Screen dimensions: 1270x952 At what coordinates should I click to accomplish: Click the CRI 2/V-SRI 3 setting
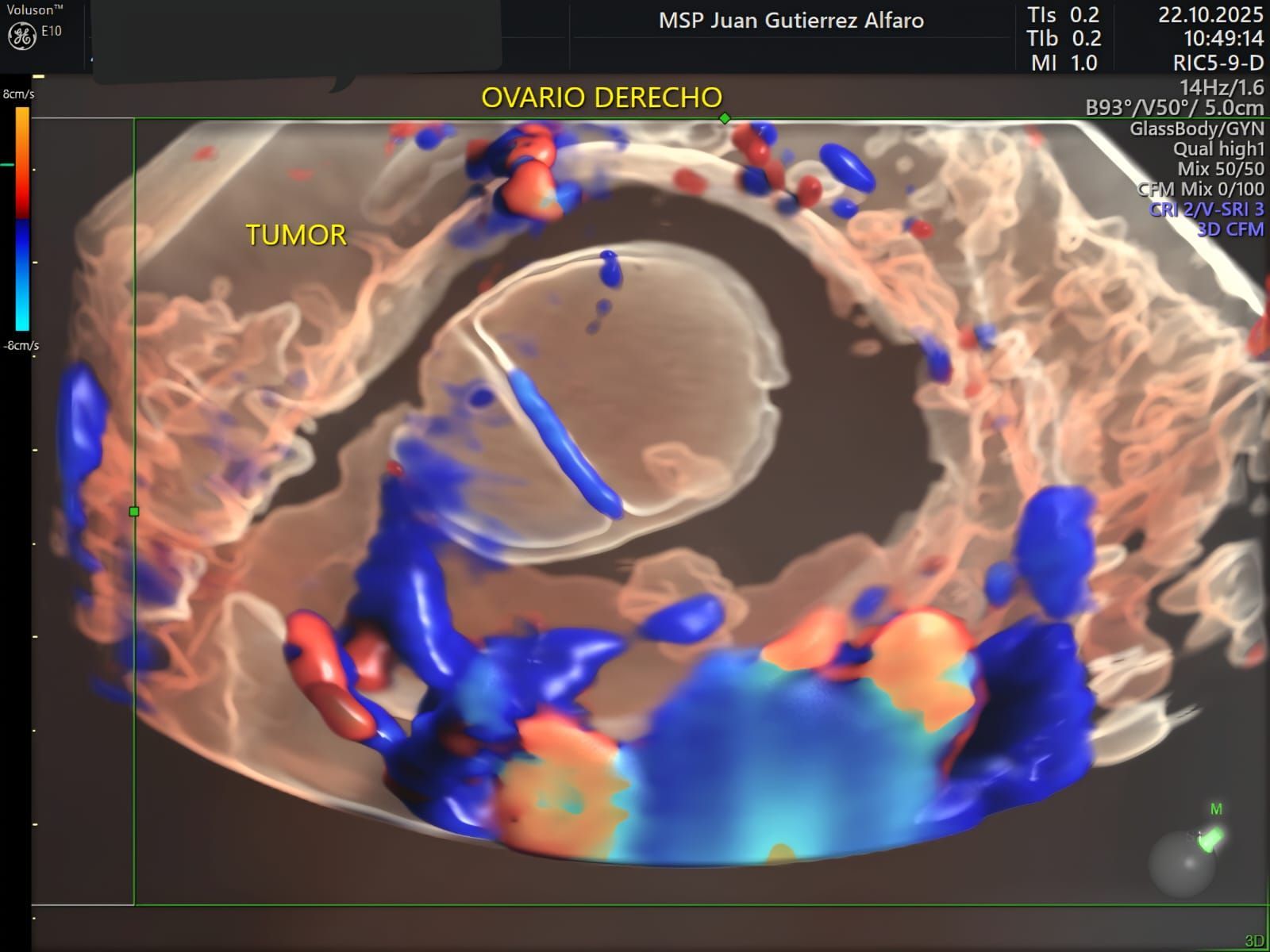tap(1206, 209)
